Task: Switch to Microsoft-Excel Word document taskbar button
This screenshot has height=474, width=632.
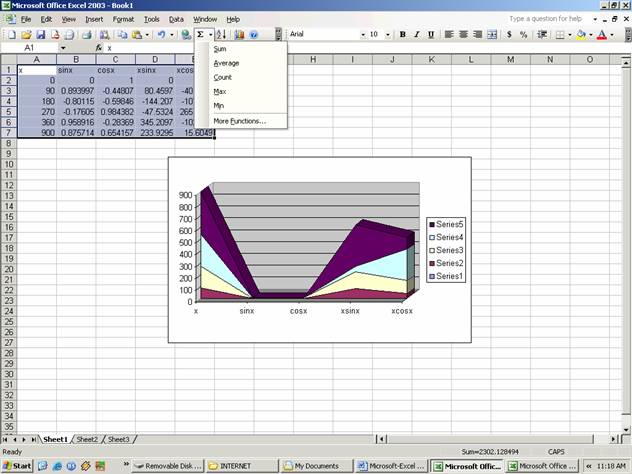Action: coord(391,466)
